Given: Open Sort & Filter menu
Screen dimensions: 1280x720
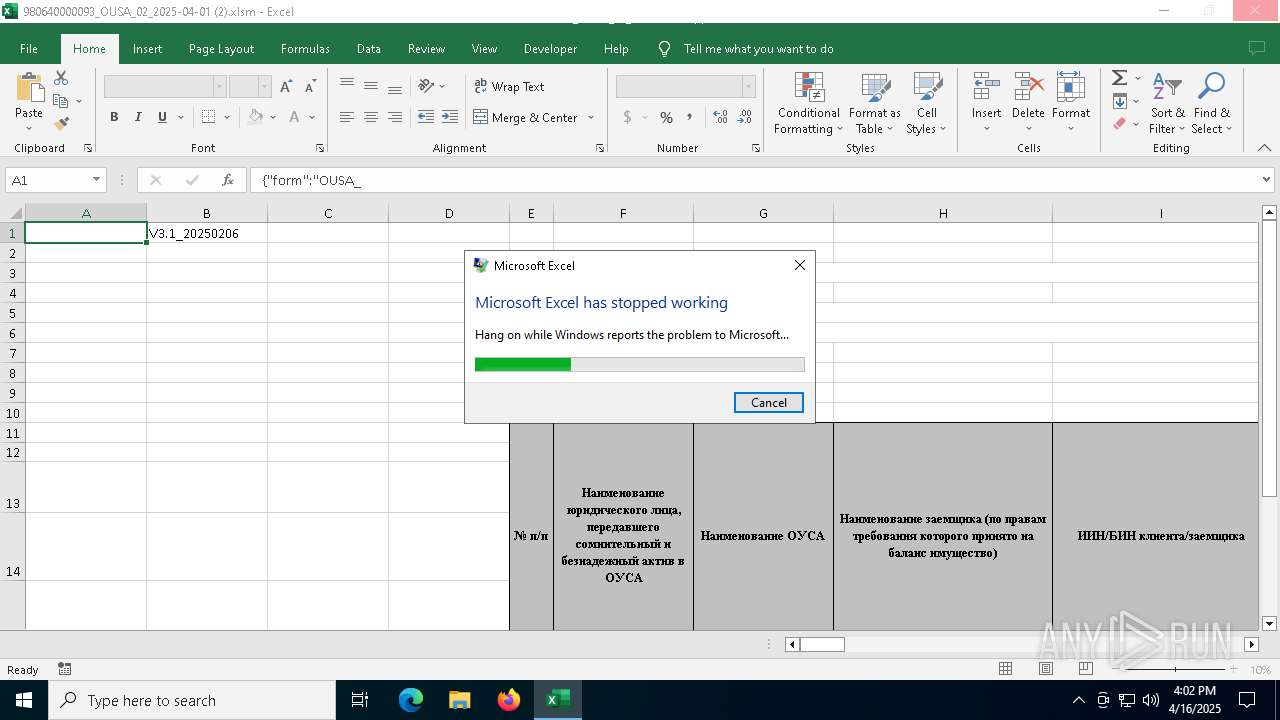Looking at the screenshot, I should tap(1167, 103).
